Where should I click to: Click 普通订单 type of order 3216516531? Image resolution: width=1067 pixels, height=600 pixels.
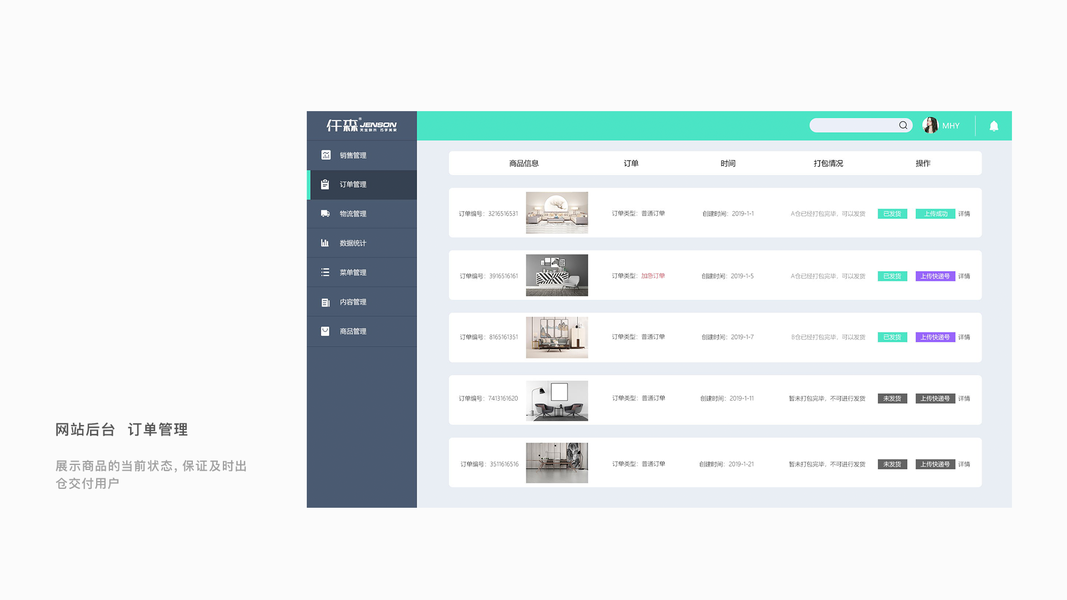coord(653,214)
